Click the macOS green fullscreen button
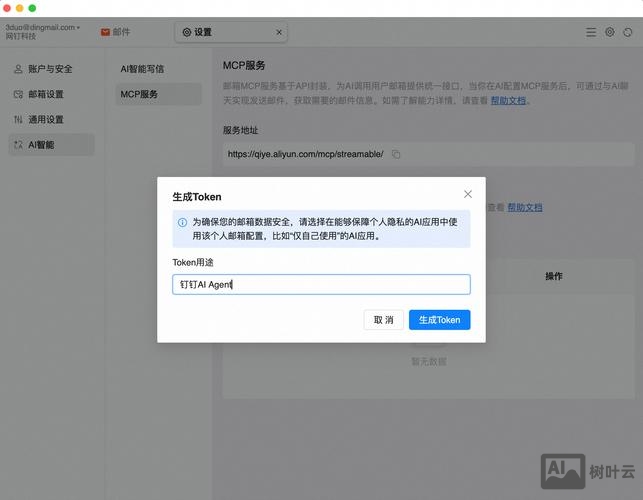This screenshot has height=500, width=643. pyautogui.click(x=32, y=8)
